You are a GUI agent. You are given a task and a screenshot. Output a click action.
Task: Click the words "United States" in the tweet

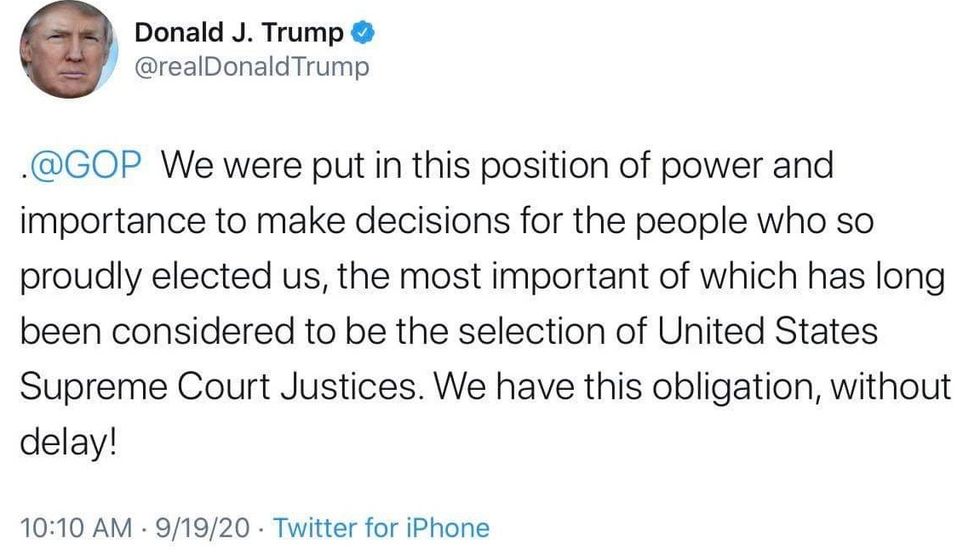[x=769, y=331]
